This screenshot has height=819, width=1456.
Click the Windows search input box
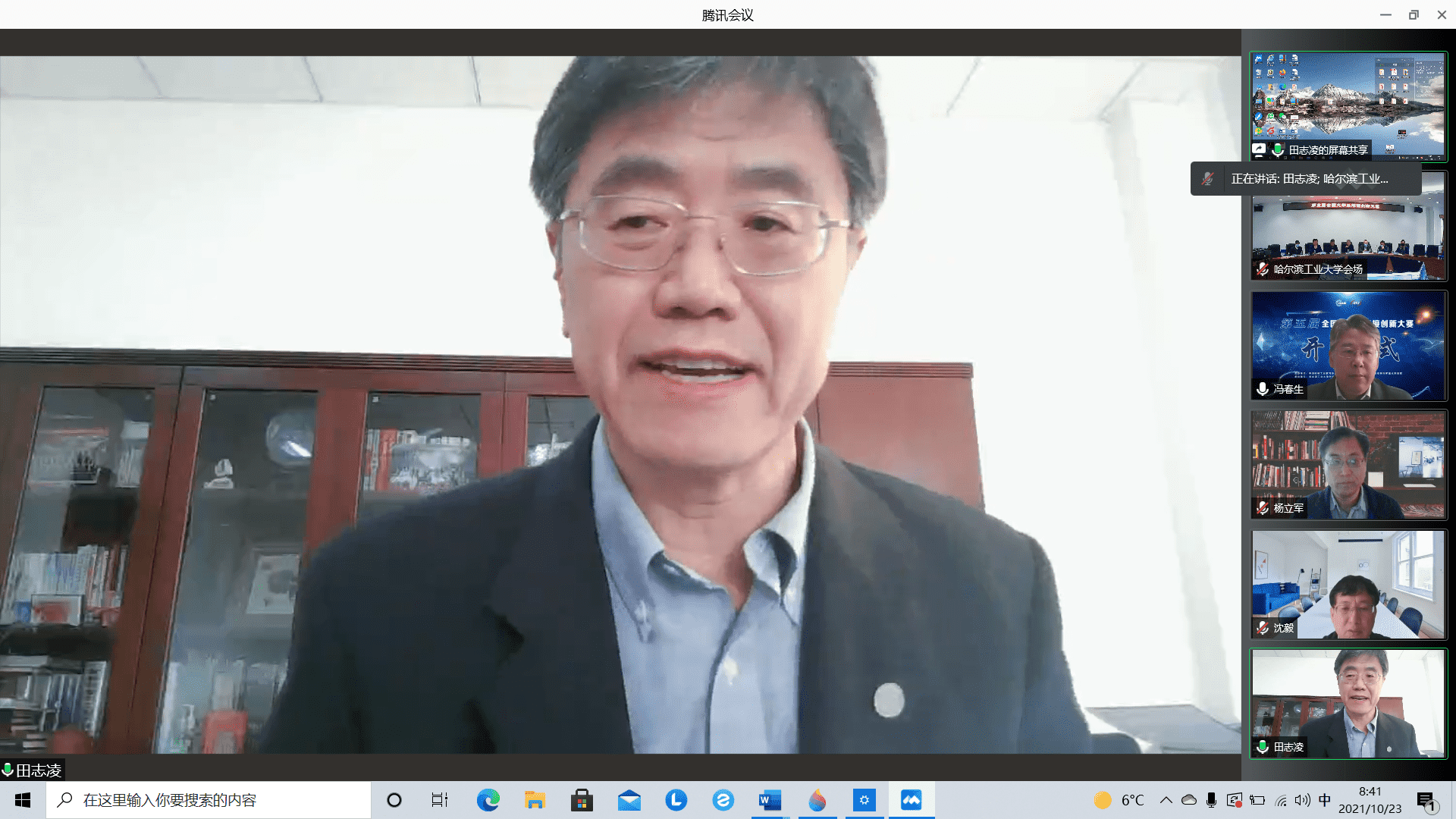209,800
